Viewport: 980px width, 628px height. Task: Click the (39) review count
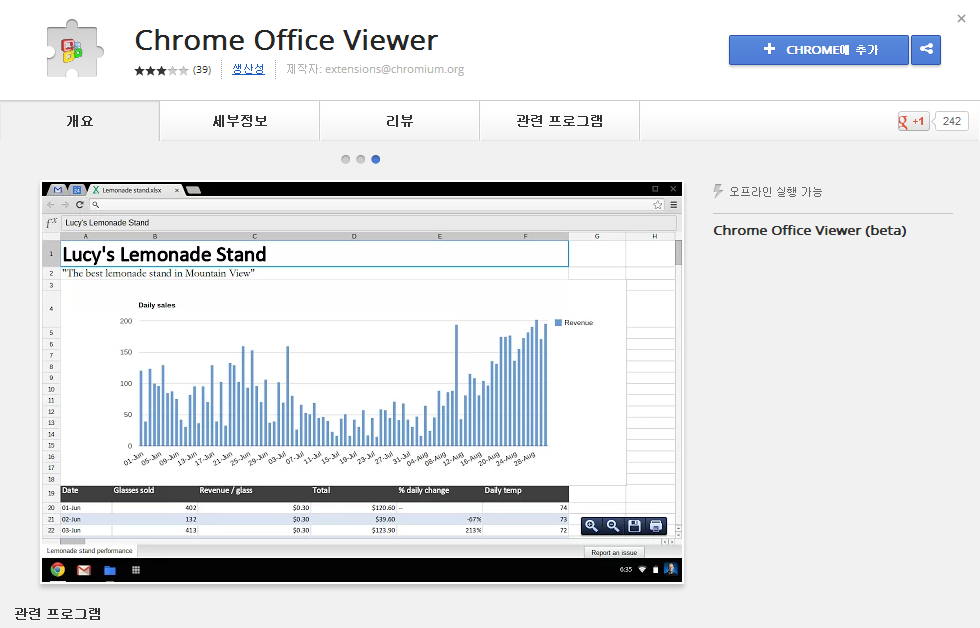pyautogui.click(x=202, y=69)
